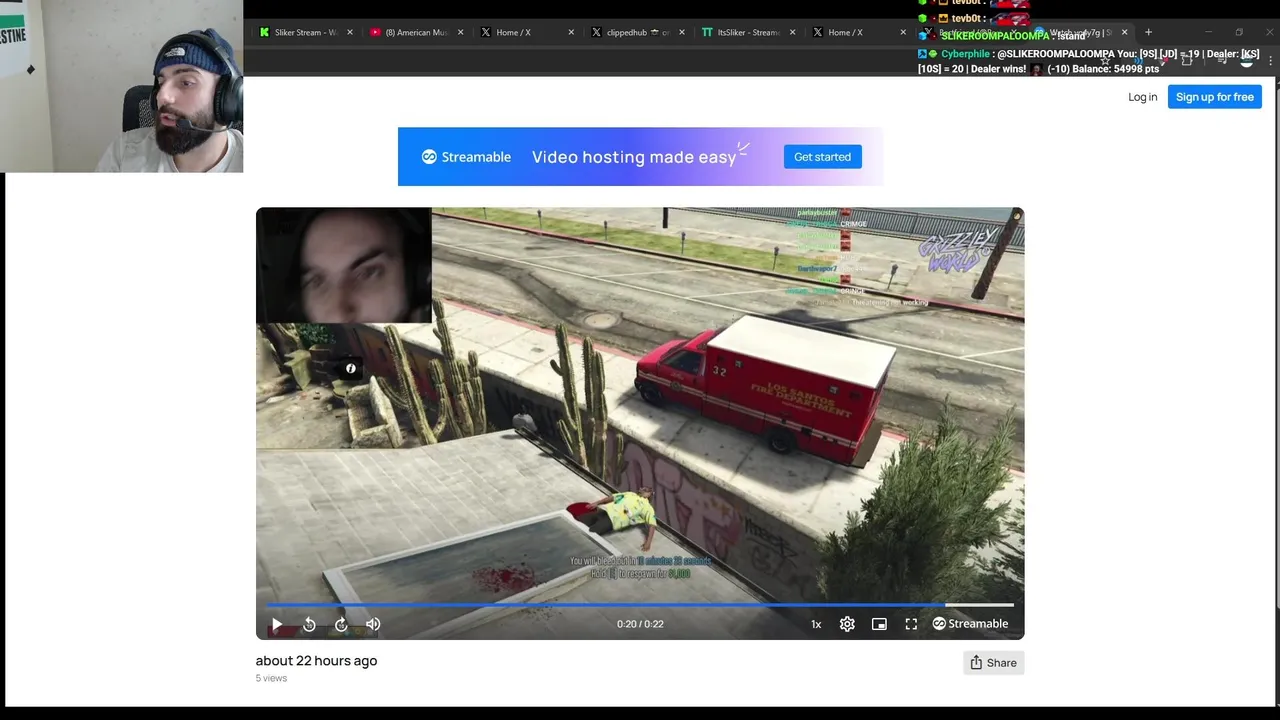Open a new browser tab
The height and width of the screenshot is (720, 1280).
pos(1148,32)
